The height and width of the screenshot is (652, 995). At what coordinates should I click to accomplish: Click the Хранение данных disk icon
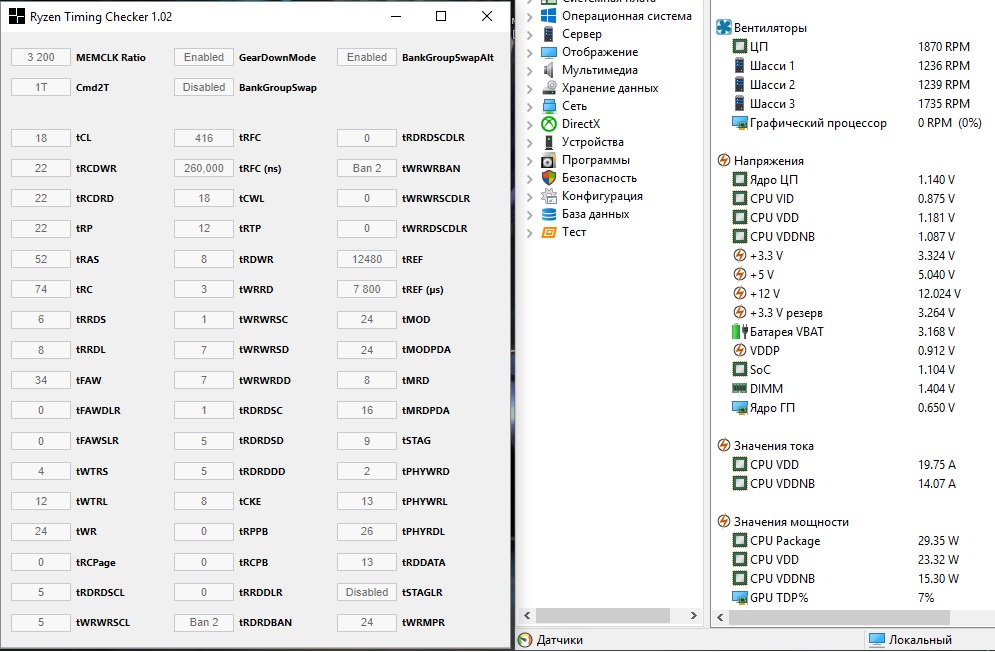click(x=549, y=88)
